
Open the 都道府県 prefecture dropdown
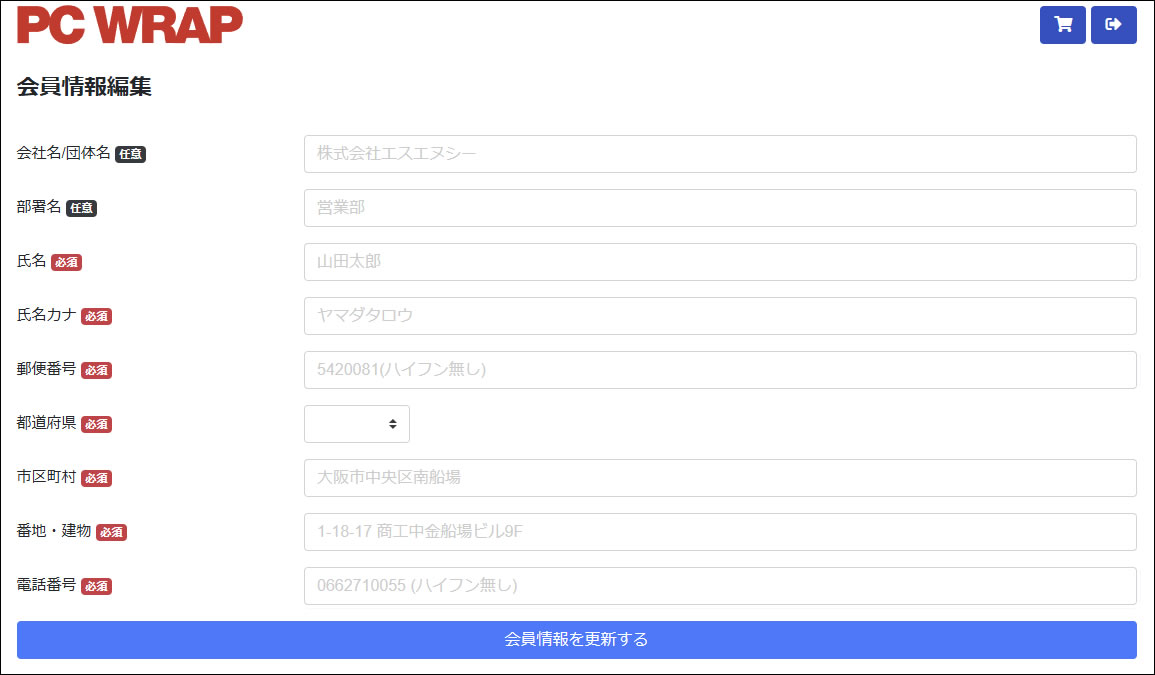point(357,424)
